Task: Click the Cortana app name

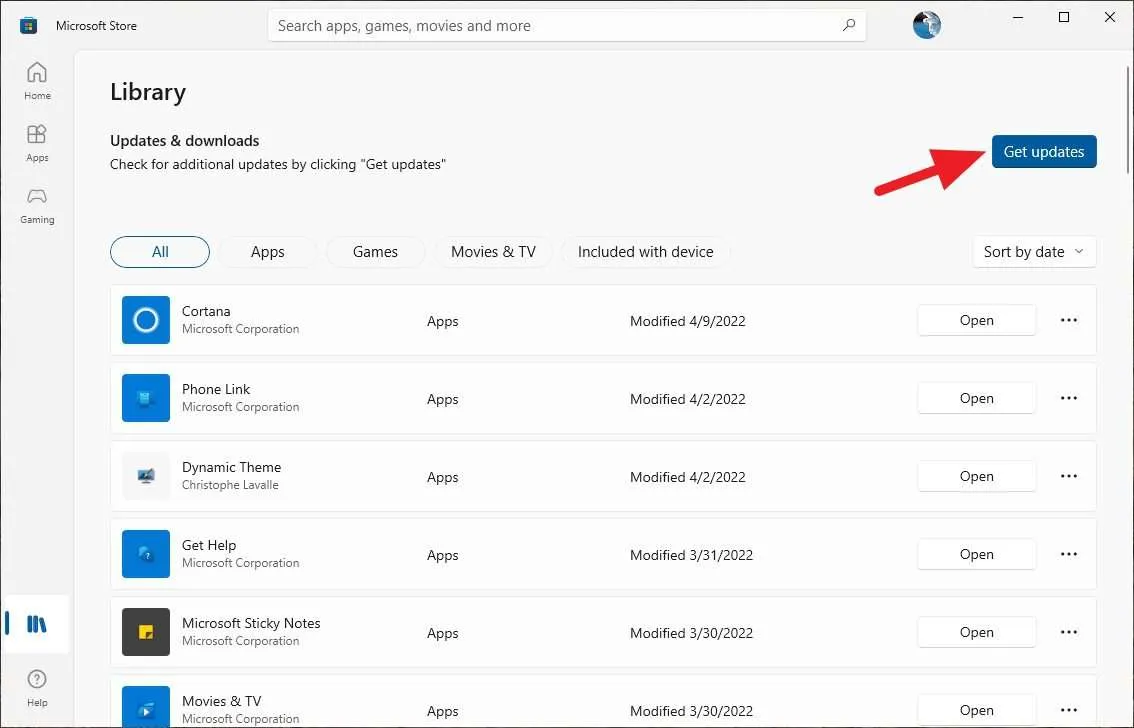Action: 206,311
